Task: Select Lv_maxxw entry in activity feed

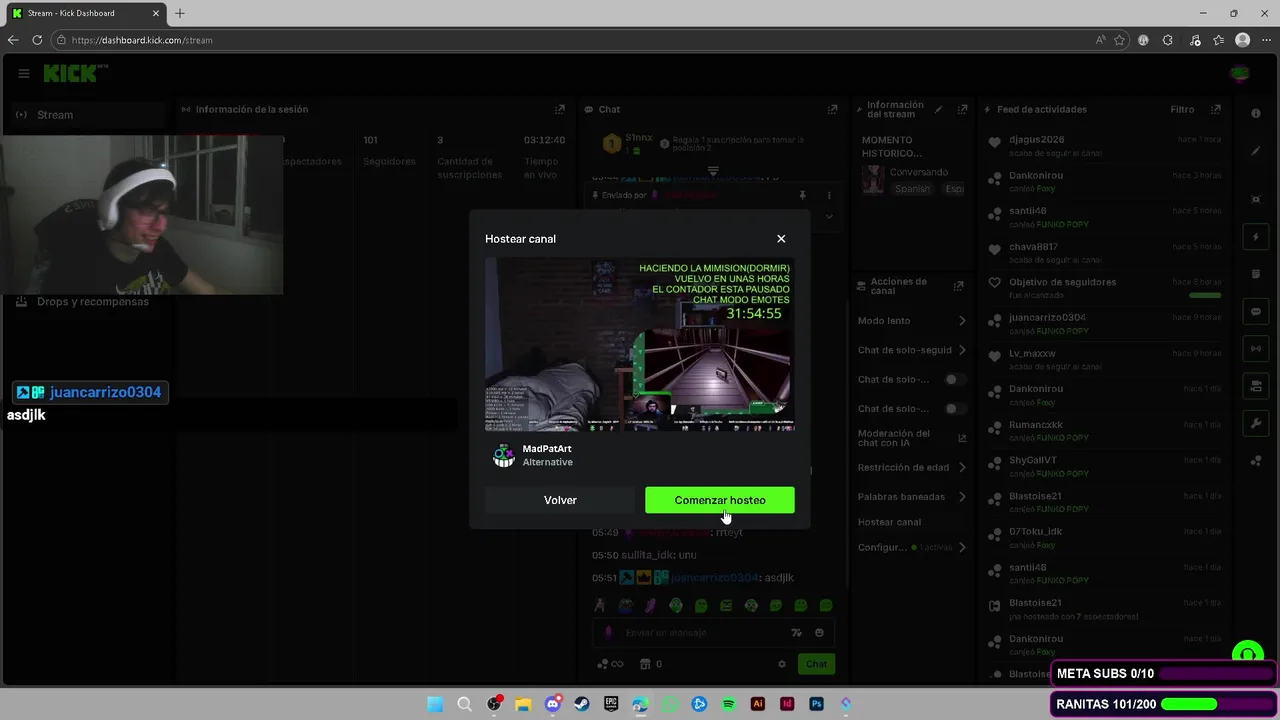Action: pyautogui.click(x=1103, y=359)
